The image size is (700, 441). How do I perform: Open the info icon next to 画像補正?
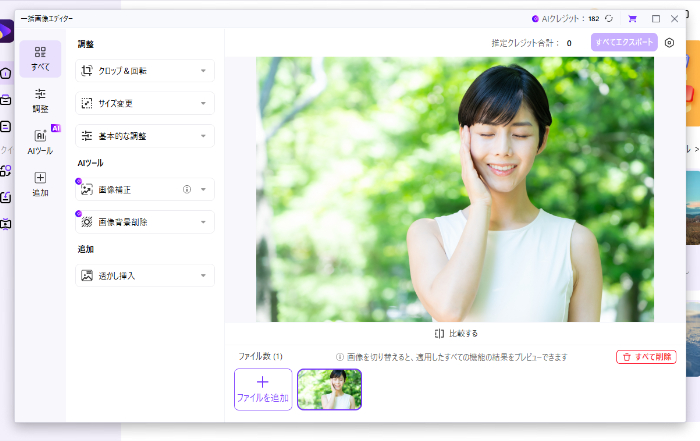tap(187, 190)
